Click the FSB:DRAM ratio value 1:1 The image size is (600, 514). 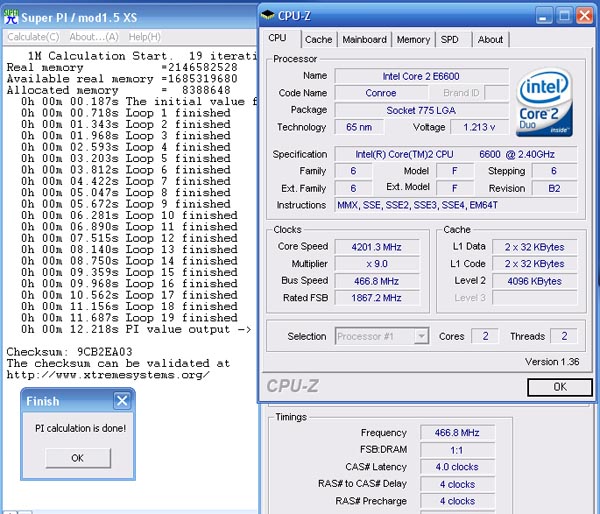point(457,450)
